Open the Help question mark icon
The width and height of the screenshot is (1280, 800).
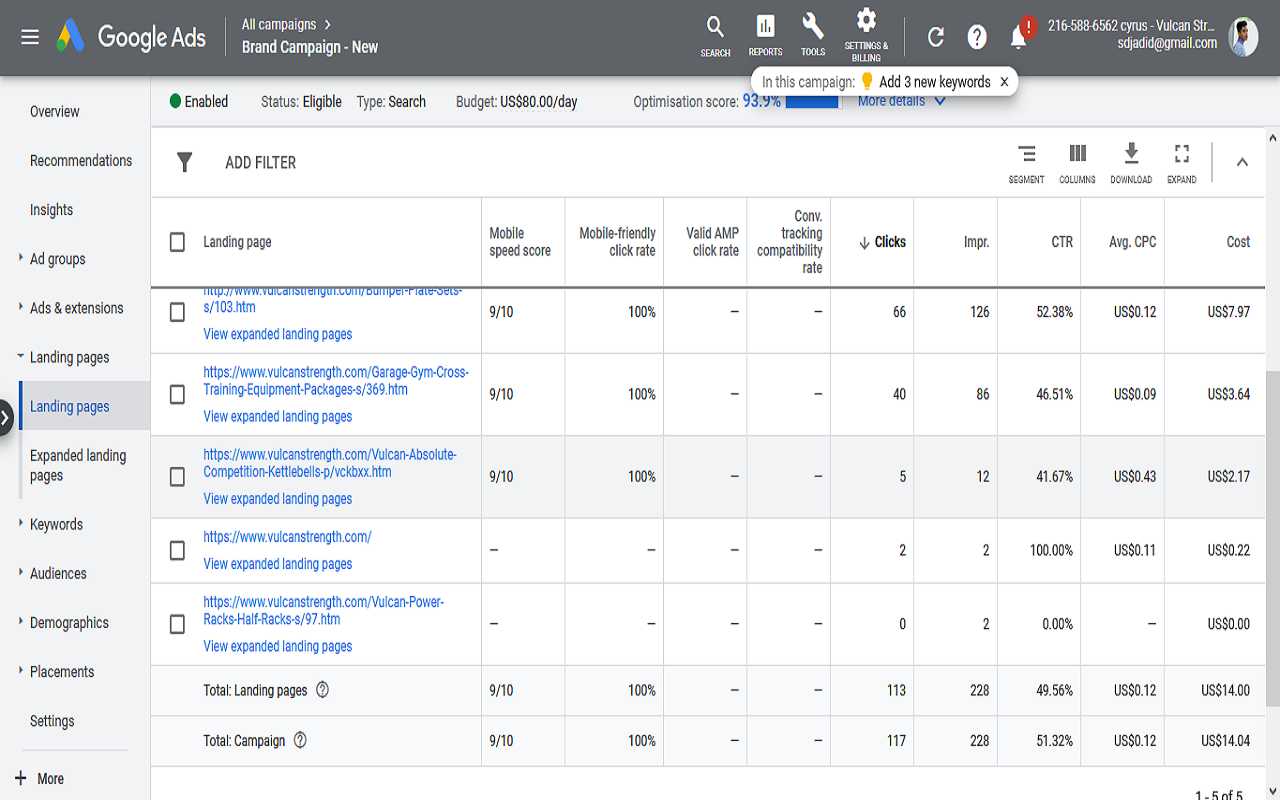(977, 37)
